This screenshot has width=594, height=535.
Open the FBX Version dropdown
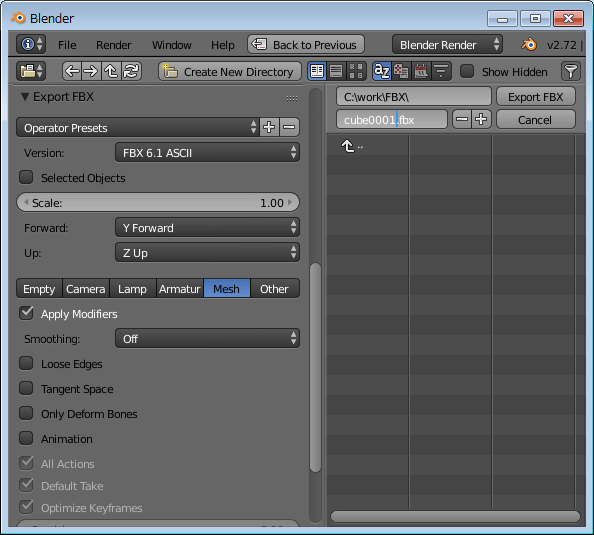coord(207,152)
